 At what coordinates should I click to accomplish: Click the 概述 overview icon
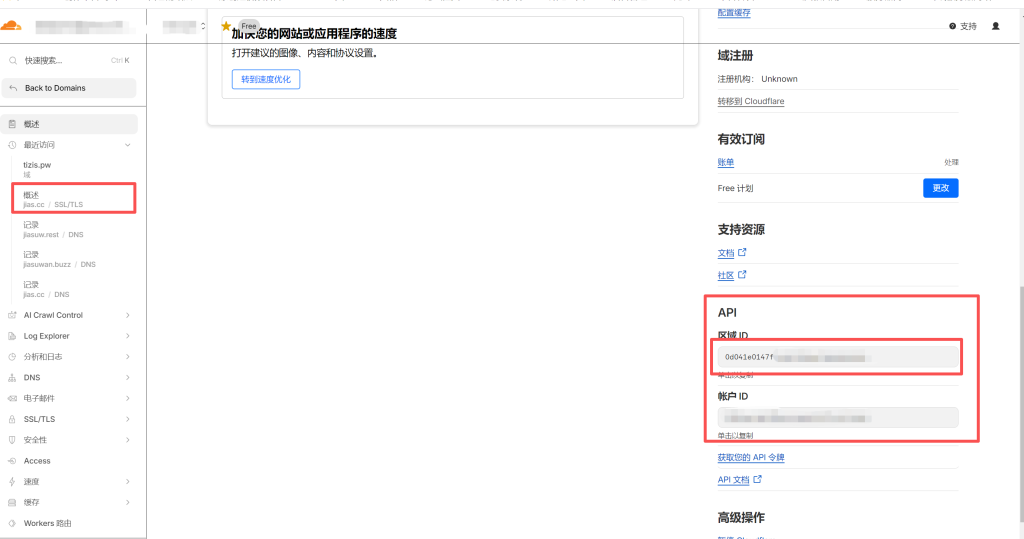tap(12, 124)
